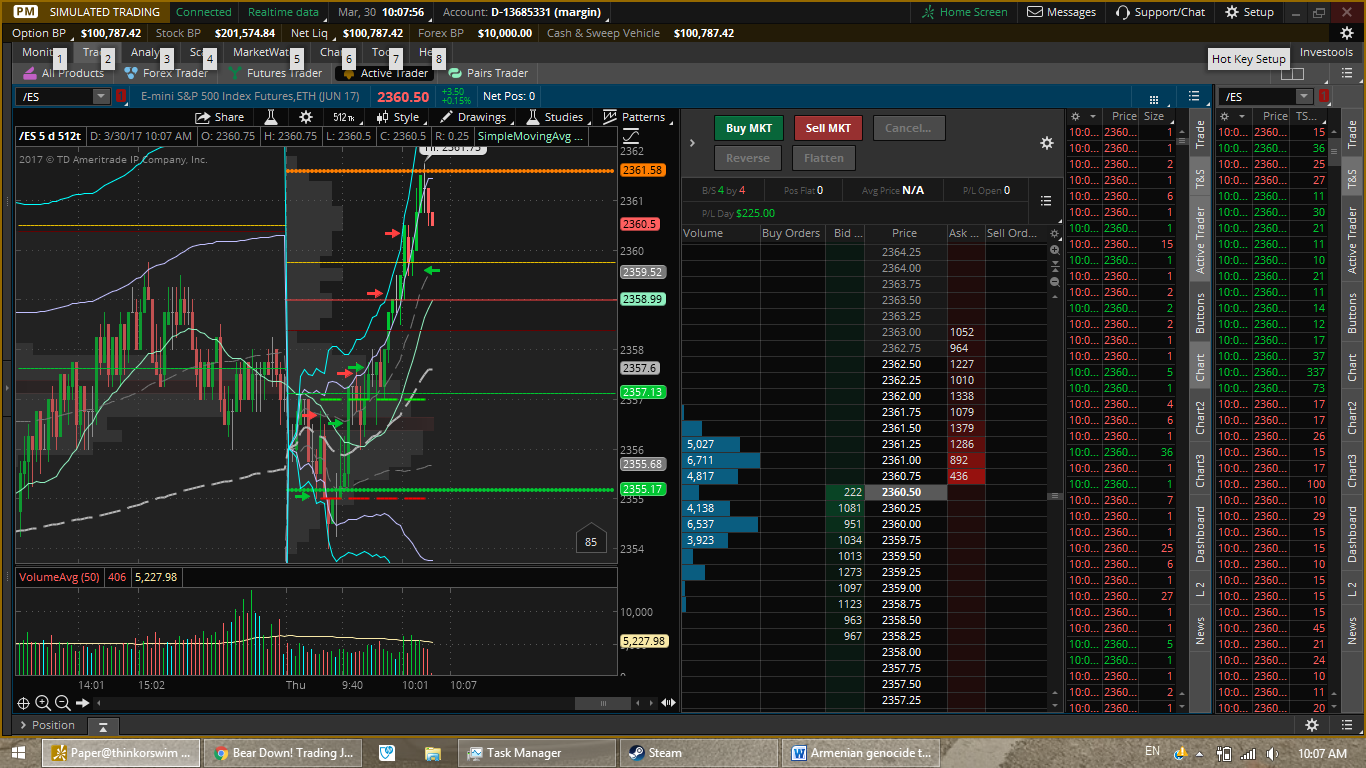The width and height of the screenshot is (1366, 768).
Task: Click the gear icon in the bottom-right status bar
Action: coord(1312,725)
